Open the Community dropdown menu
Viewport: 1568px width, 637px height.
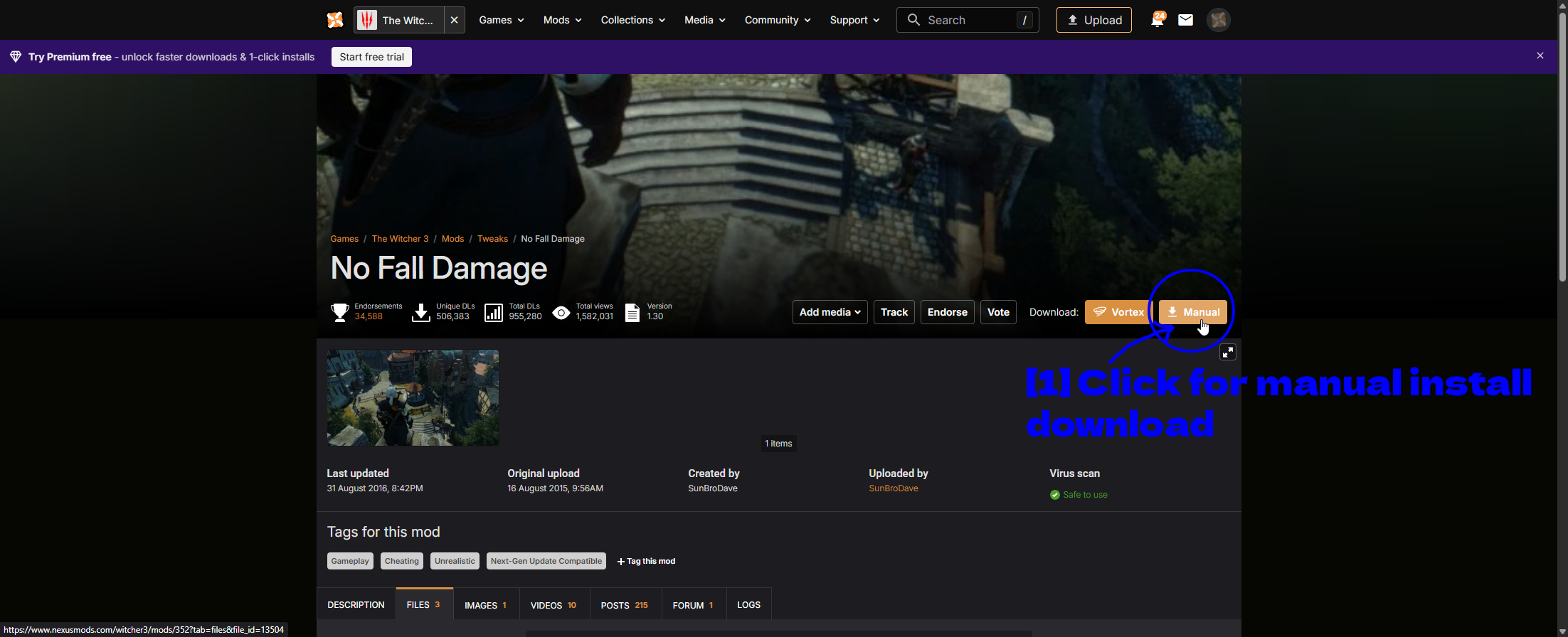tap(778, 20)
